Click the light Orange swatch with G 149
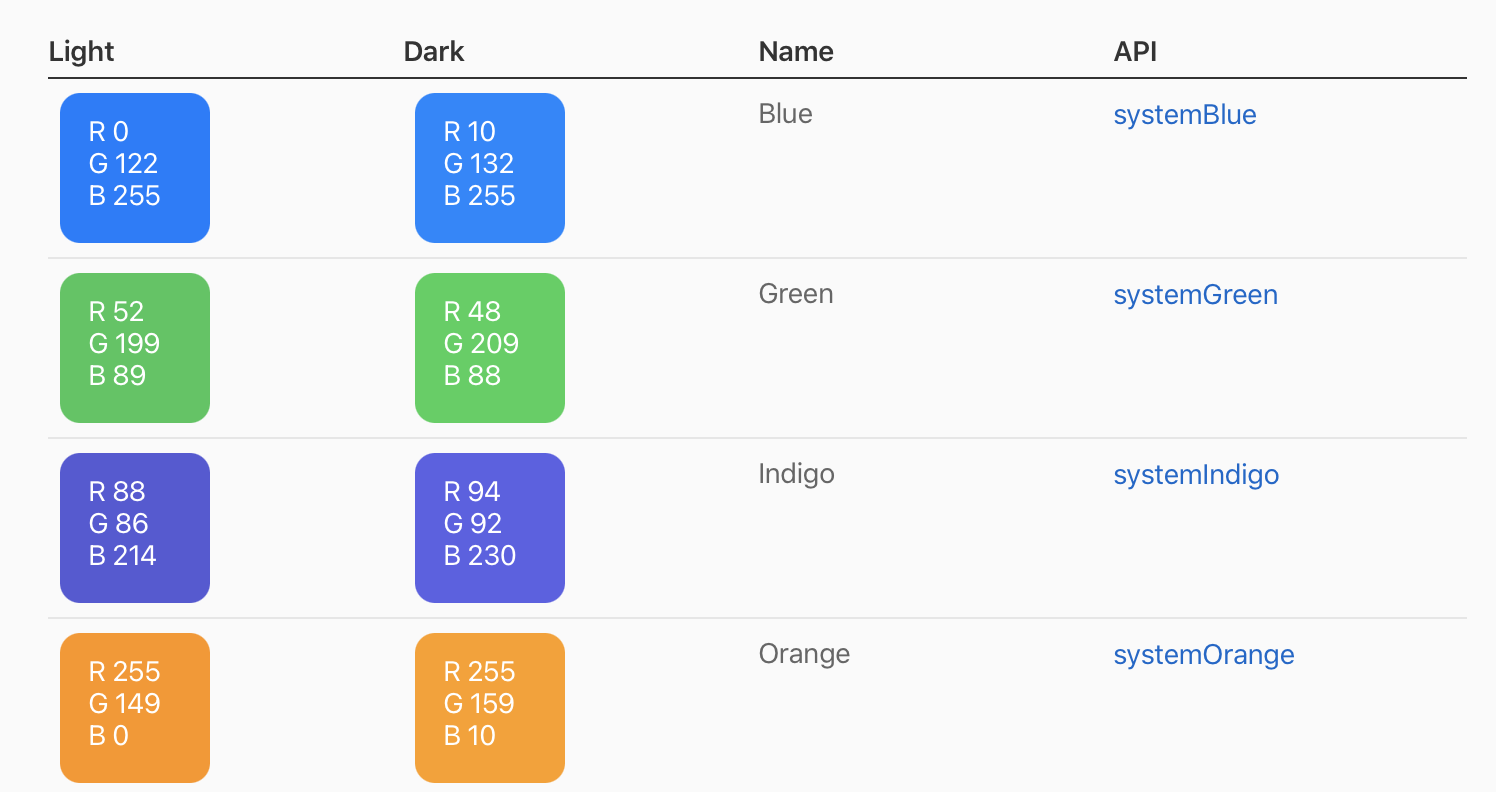 [x=134, y=707]
